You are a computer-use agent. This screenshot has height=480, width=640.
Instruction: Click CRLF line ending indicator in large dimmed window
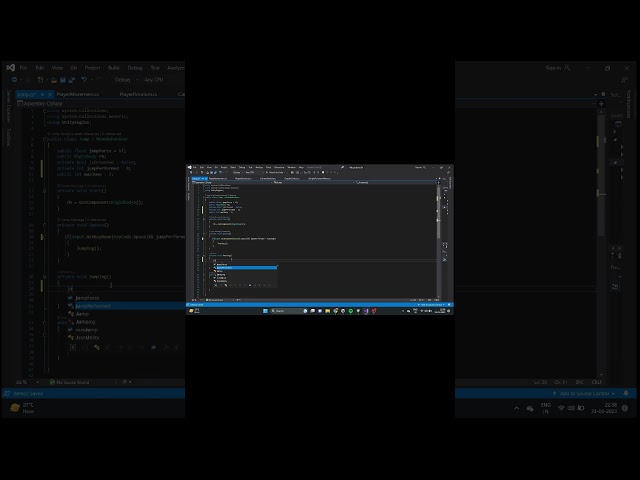[597, 382]
